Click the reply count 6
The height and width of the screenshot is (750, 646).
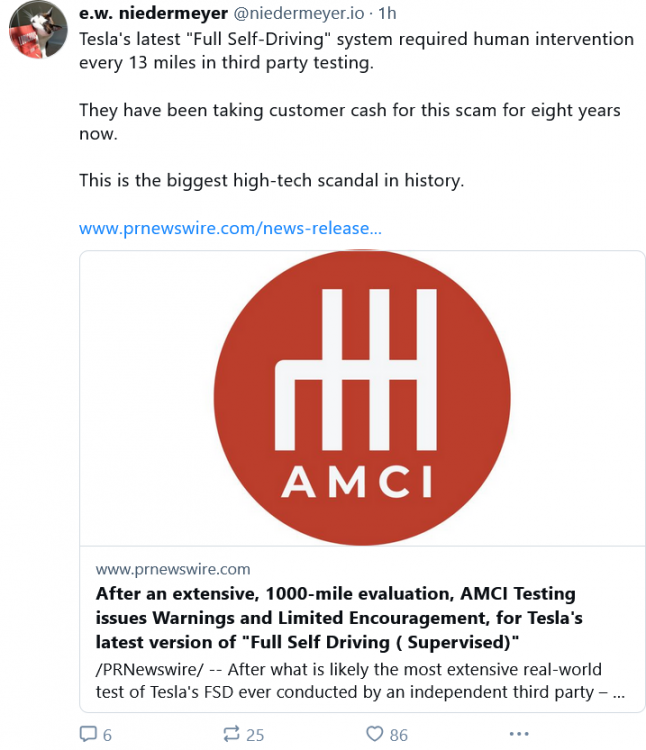coord(107,735)
